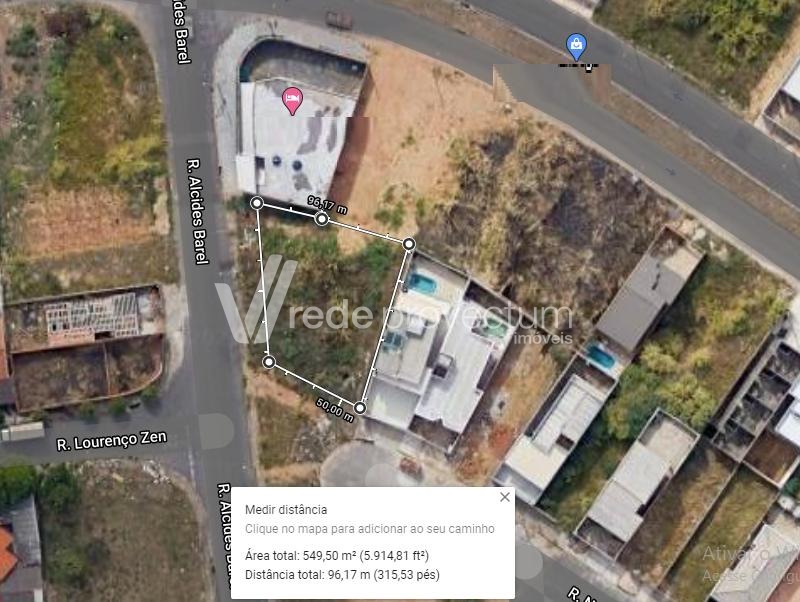Viewport: 800px width, 602px height.
Task: Click the blurred label under shopping pin
Action: coord(578,66)
